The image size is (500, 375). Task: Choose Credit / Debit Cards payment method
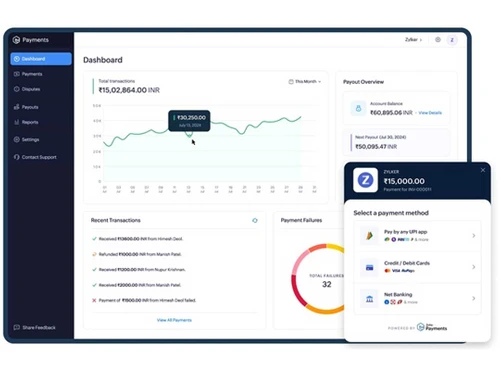[417, 267]
